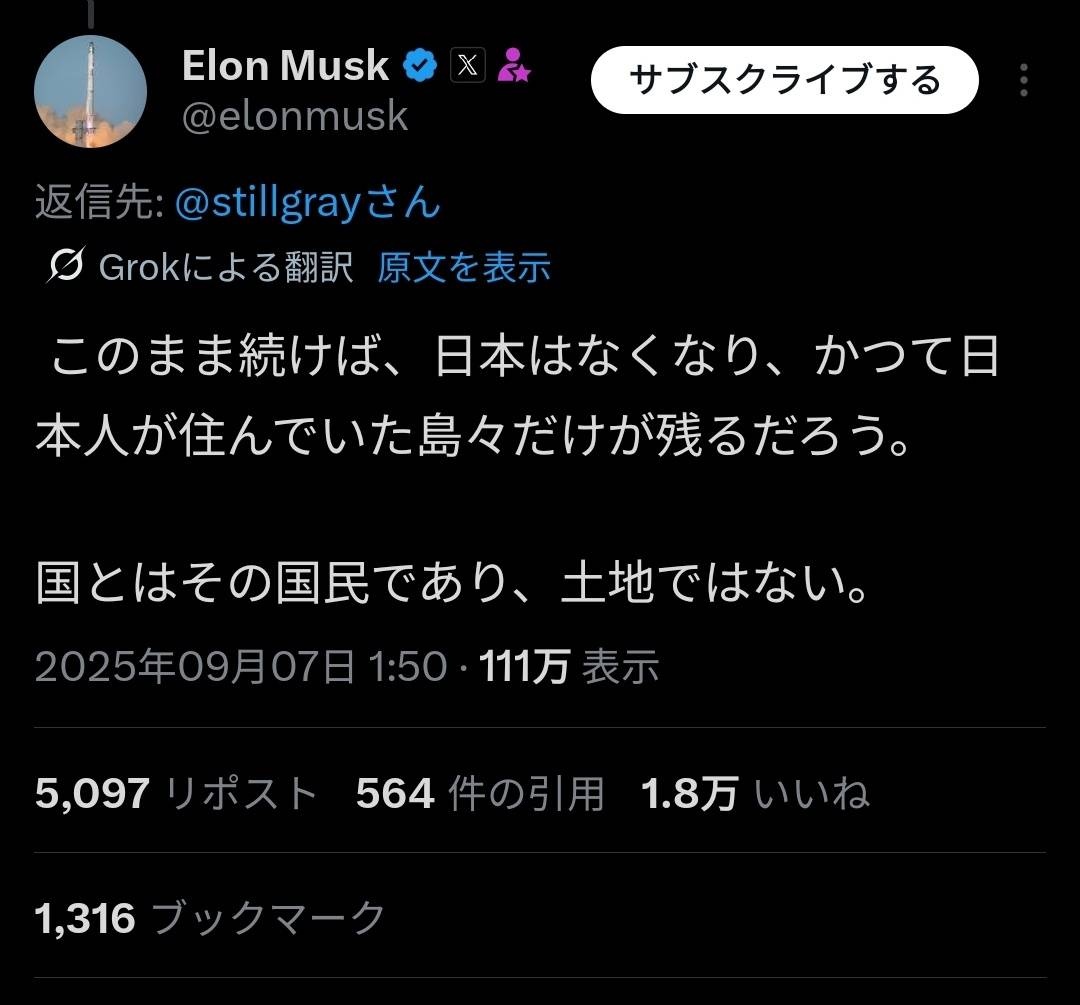Open the three-dot more options menu
Screen dimensions: 1080x1005
1023,80
